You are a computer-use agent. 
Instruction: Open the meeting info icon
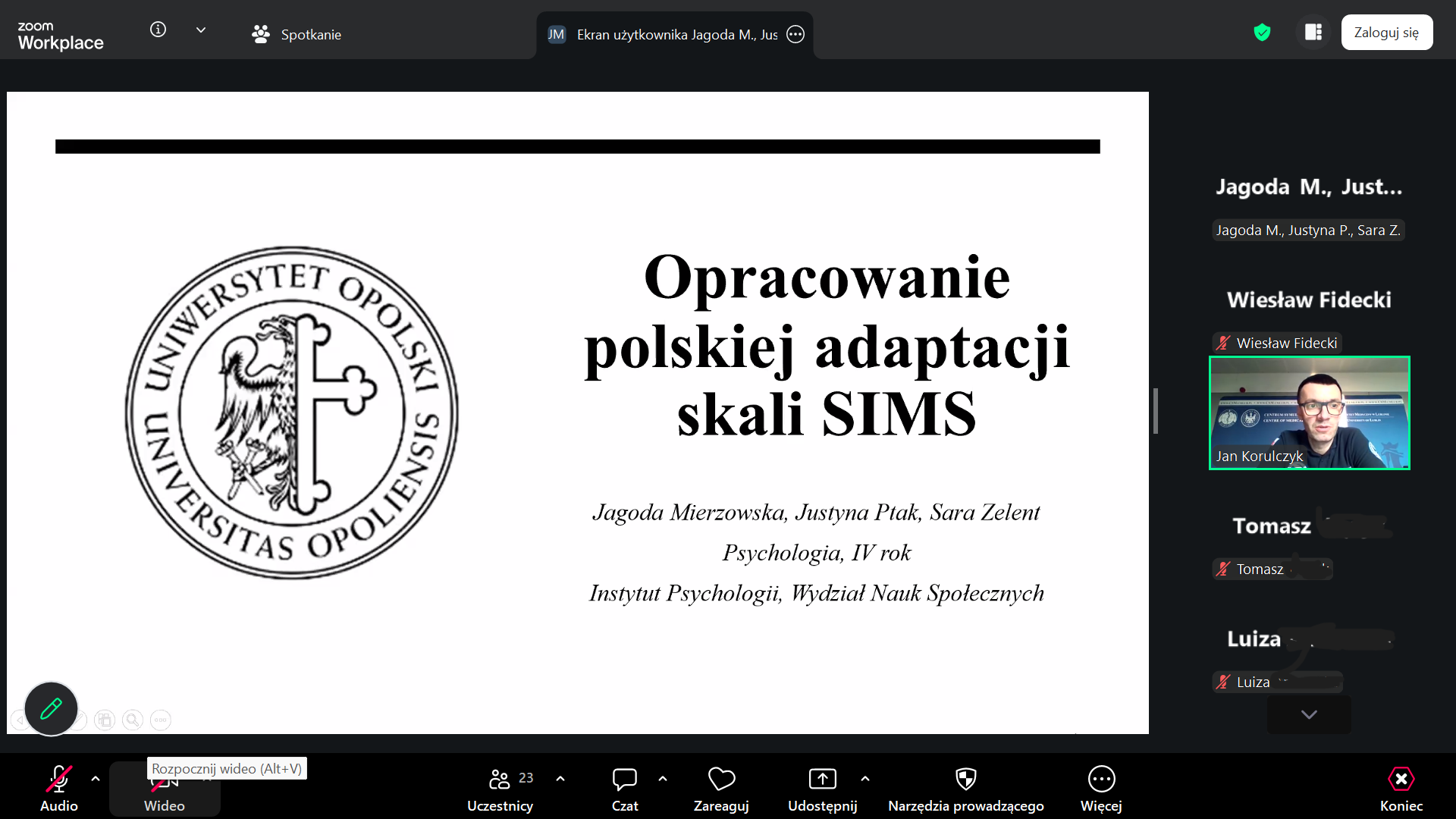coord(158,30)
